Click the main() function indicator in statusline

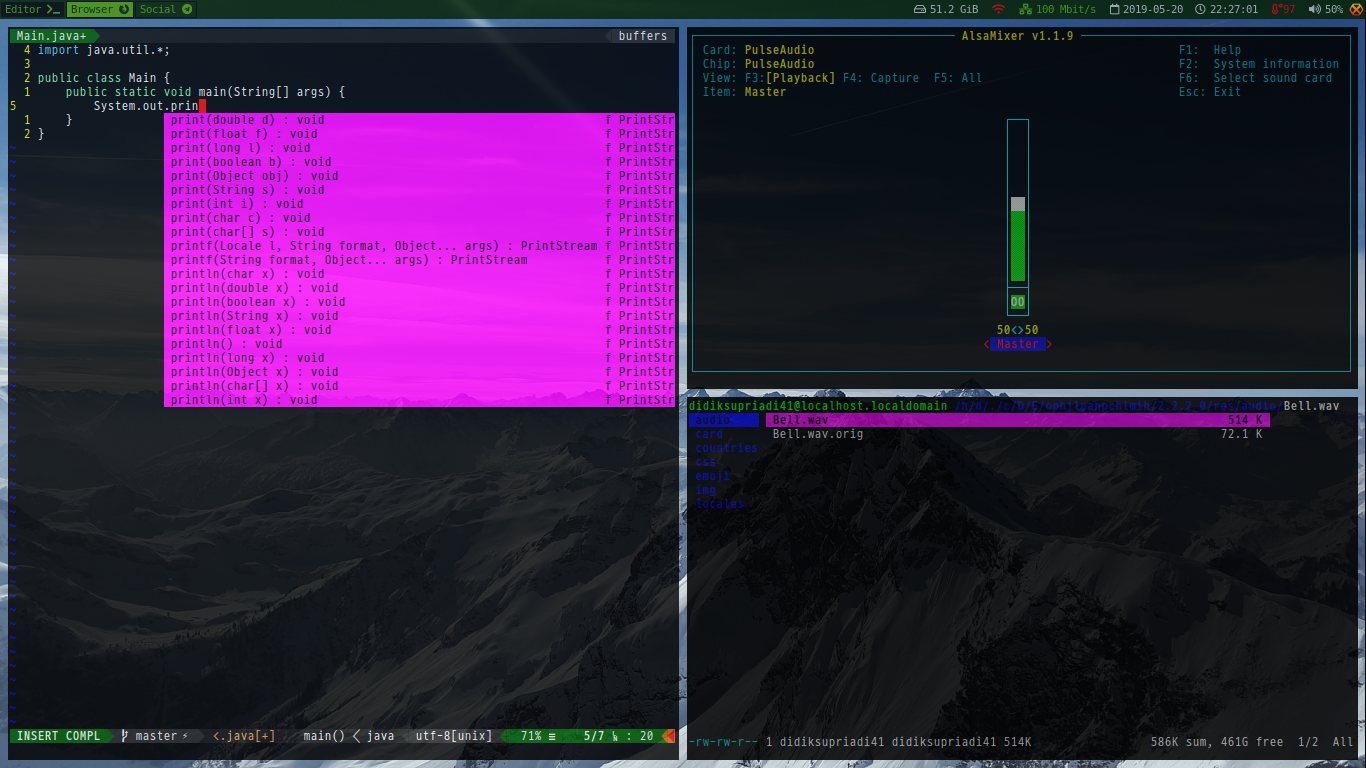coord(324,736)
